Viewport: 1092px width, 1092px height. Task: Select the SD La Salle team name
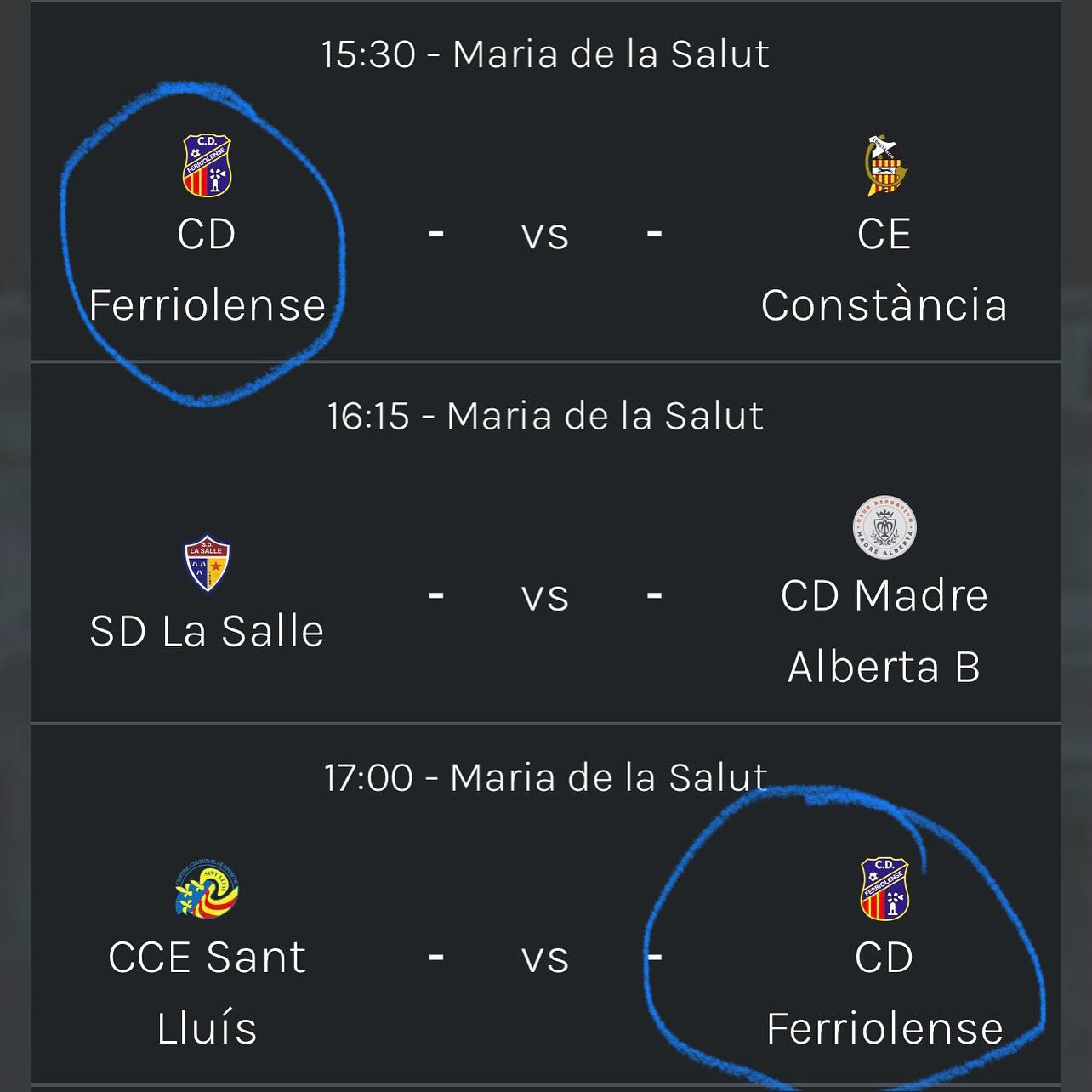click(x=207, y=631)
